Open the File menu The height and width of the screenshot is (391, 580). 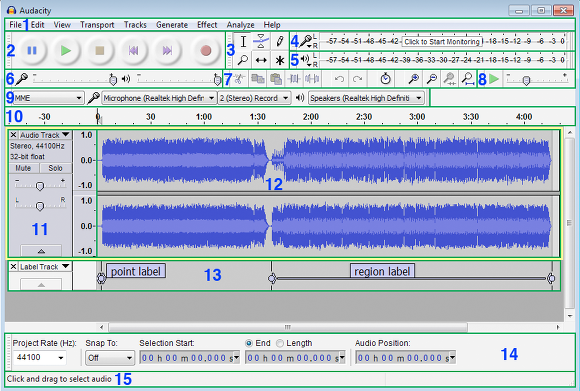[x=15, y=25]
